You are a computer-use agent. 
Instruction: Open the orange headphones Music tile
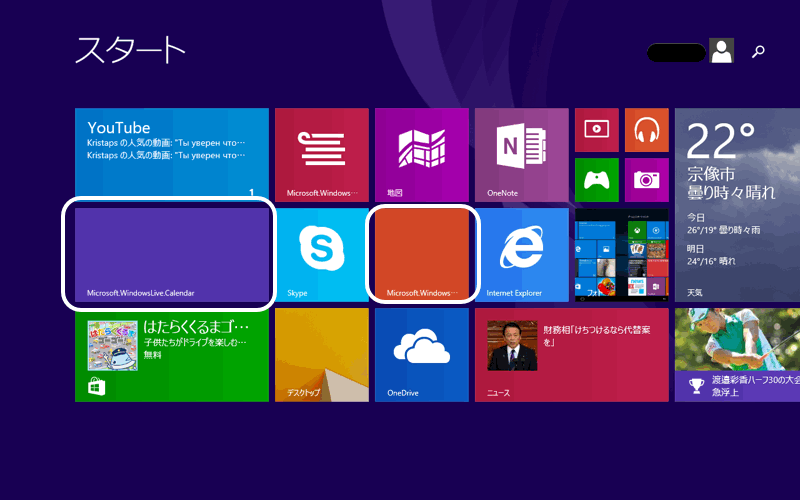pyautogui.click(x=646, y=130)
